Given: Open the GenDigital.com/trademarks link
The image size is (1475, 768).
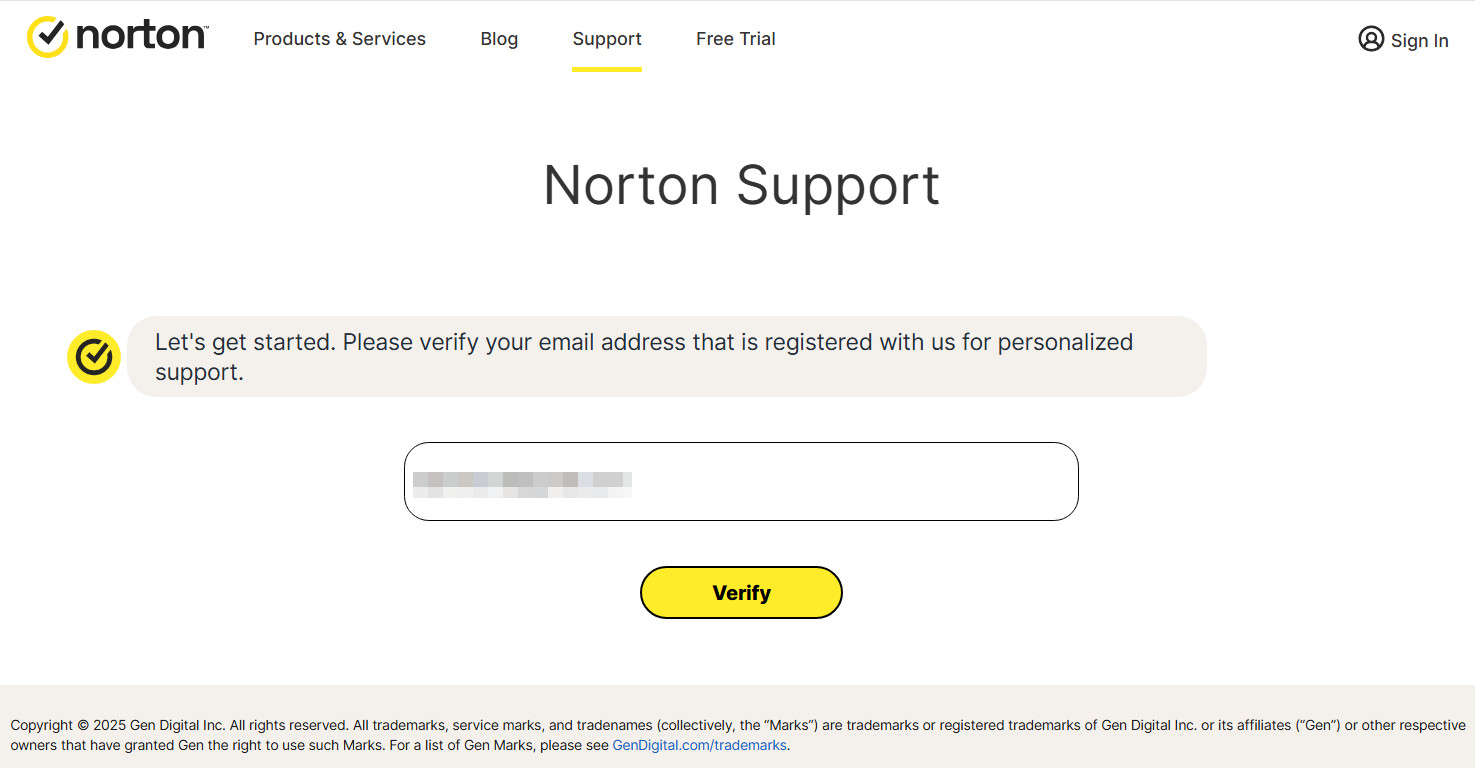Looking at the screenshot, I should click(700, 745).
